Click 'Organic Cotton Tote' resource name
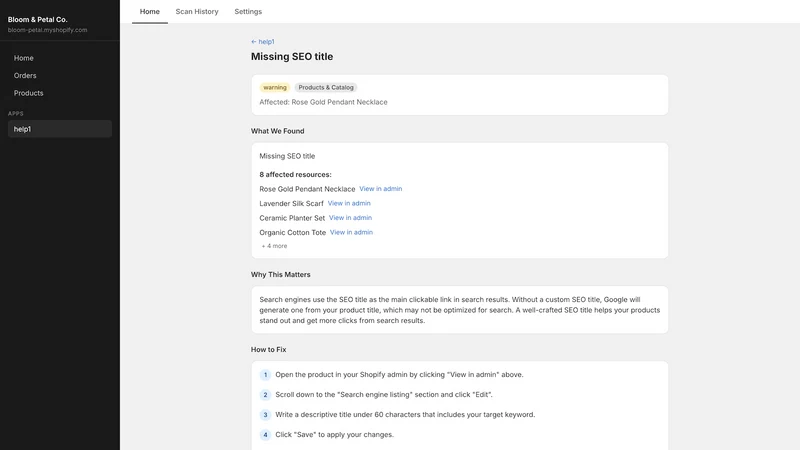 (x=292, y=233)
